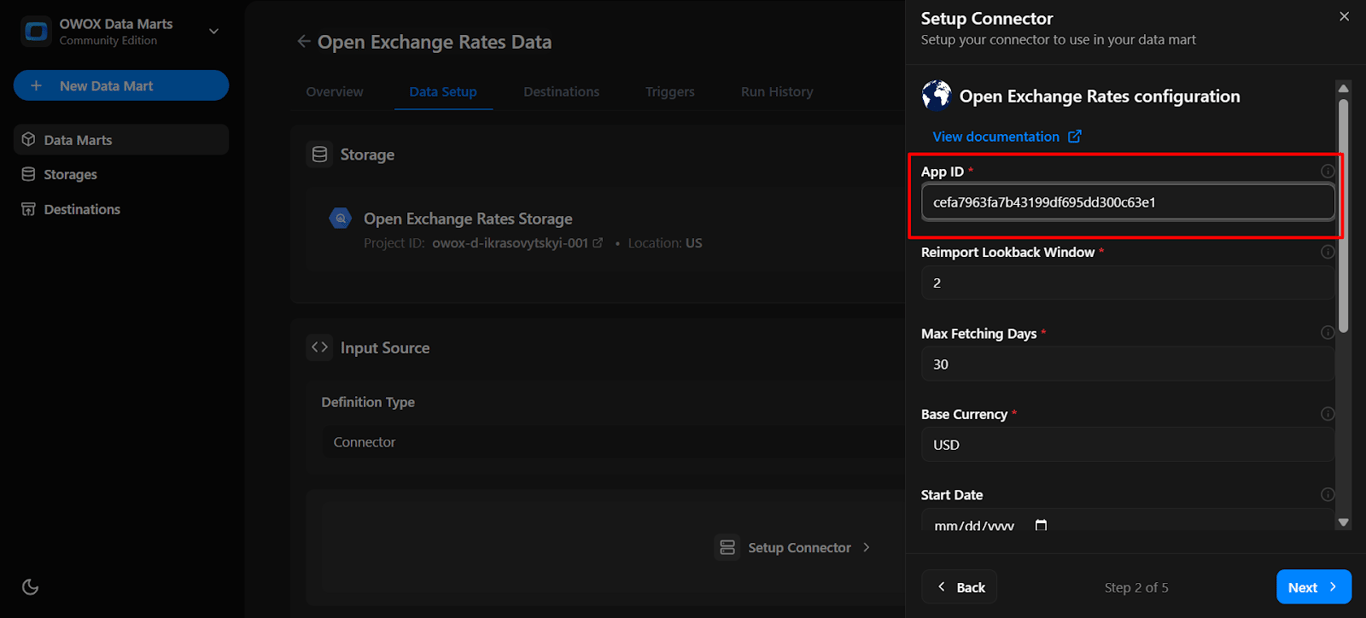The width and height of the screenshot is (1366, 618).
Task: Switch to the Overview tab
Action: pyautogui.click(x=335, y=91)
